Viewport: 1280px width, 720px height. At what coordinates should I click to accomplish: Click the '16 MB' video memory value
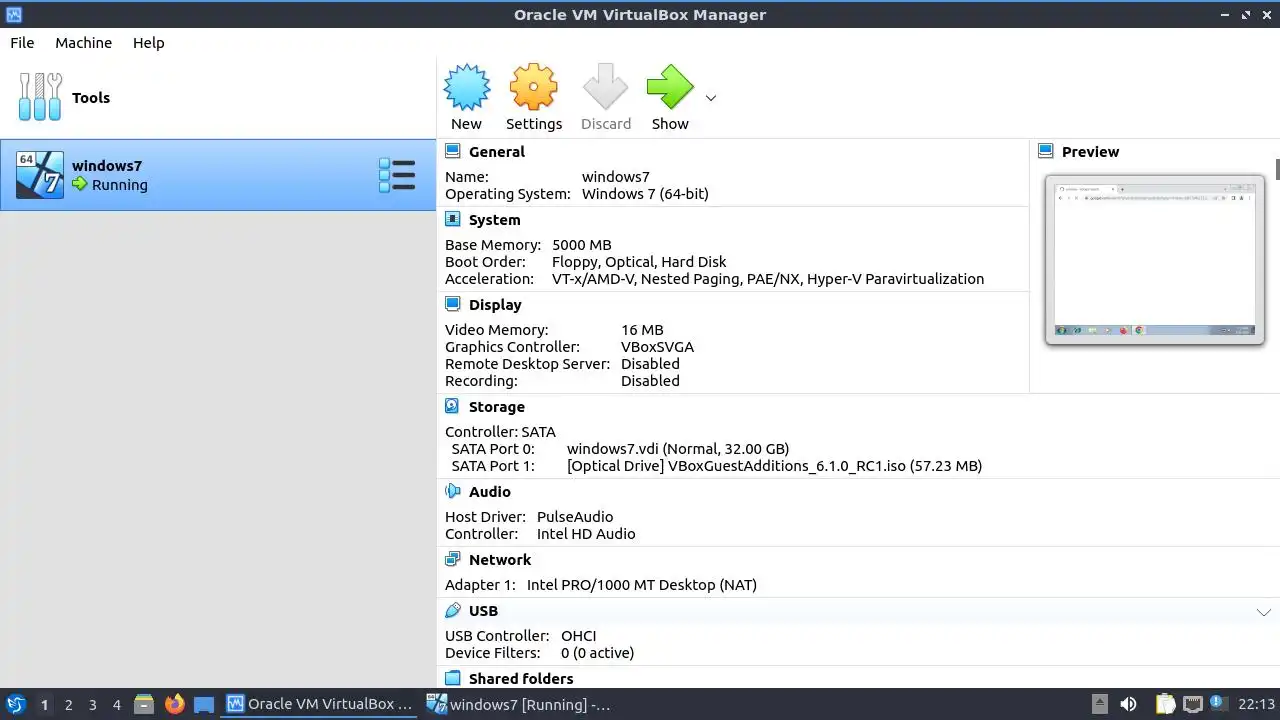(642, 330)
